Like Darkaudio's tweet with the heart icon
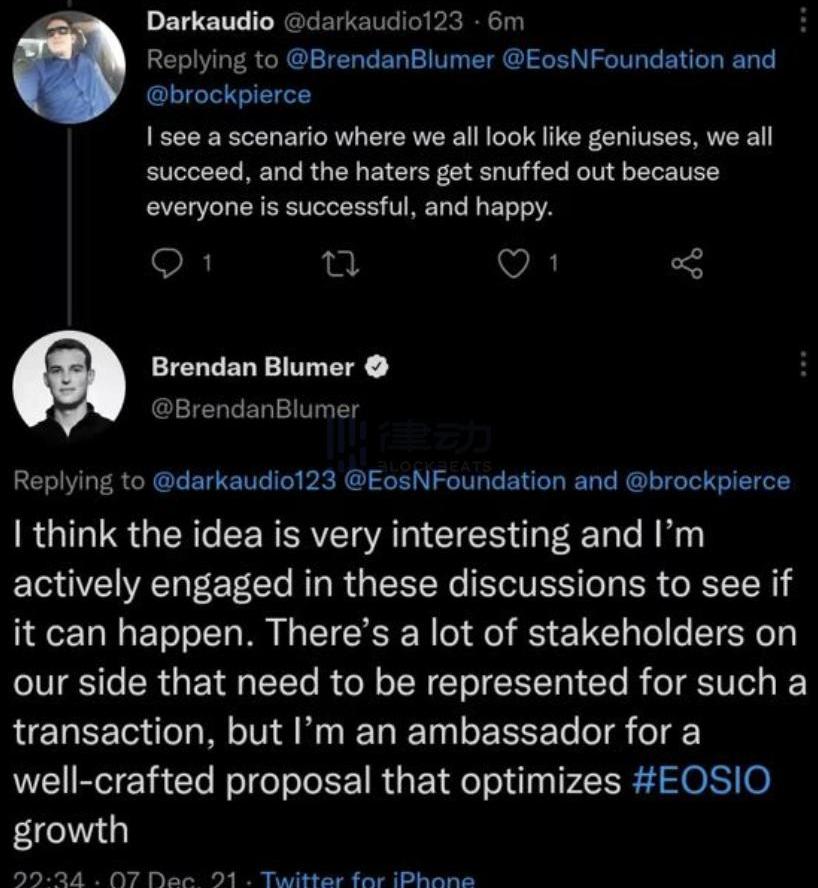The width and height of the screenshot is (818, 888). (514, 263)
